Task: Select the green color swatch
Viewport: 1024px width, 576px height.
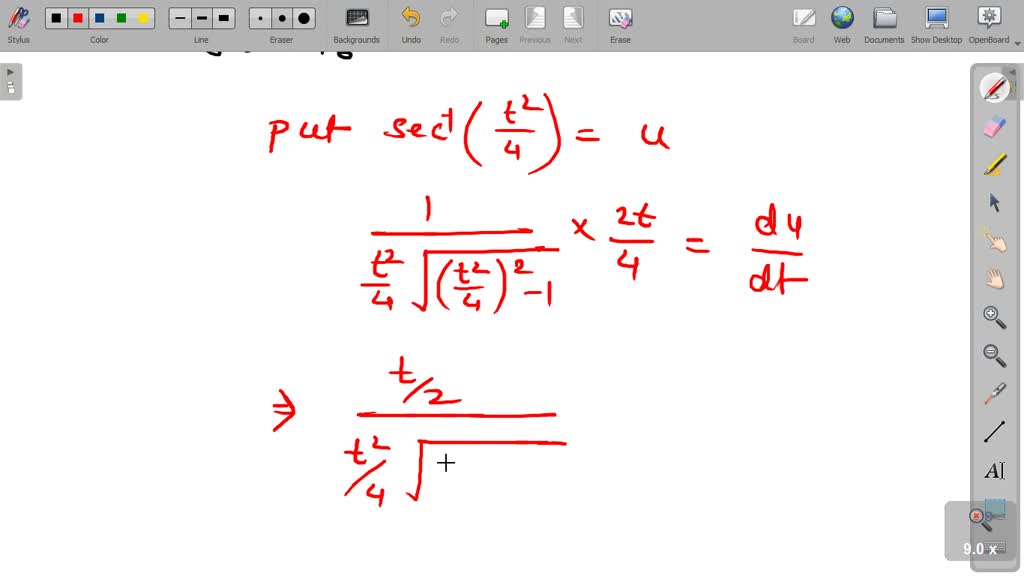Action: [123, 17]
